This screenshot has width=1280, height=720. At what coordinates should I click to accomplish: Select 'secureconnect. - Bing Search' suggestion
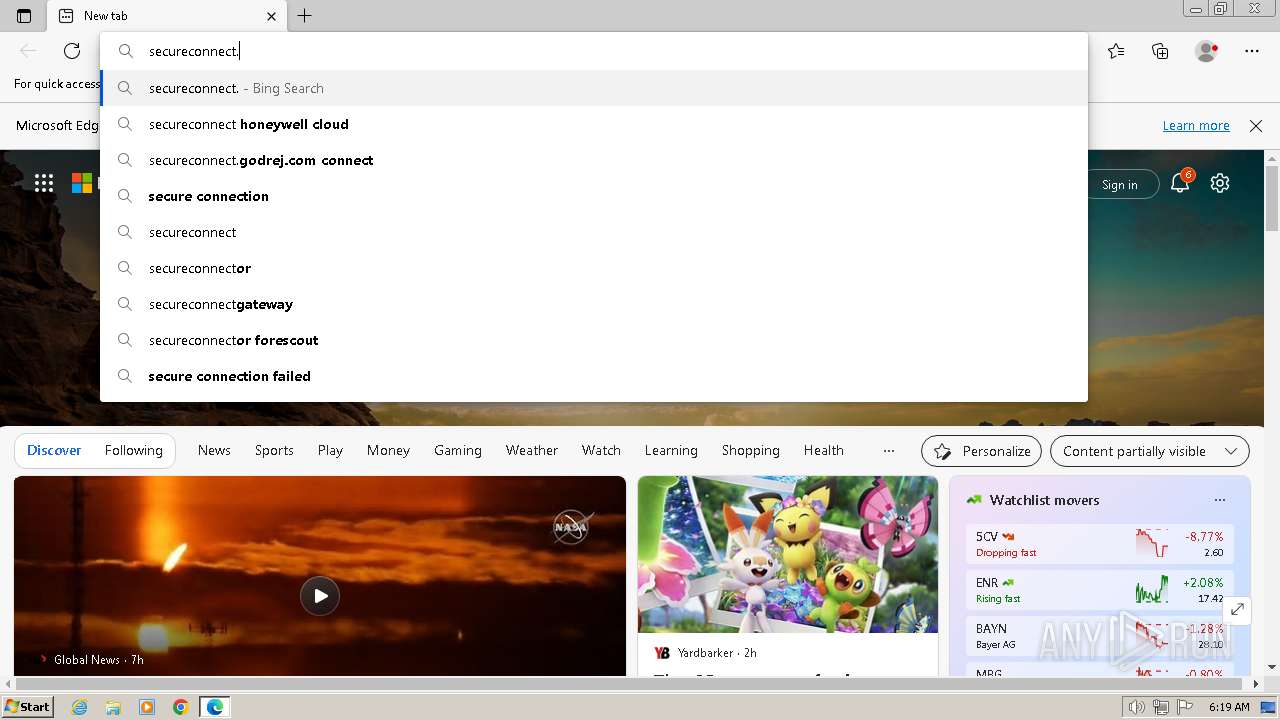(x=594, y=88)
